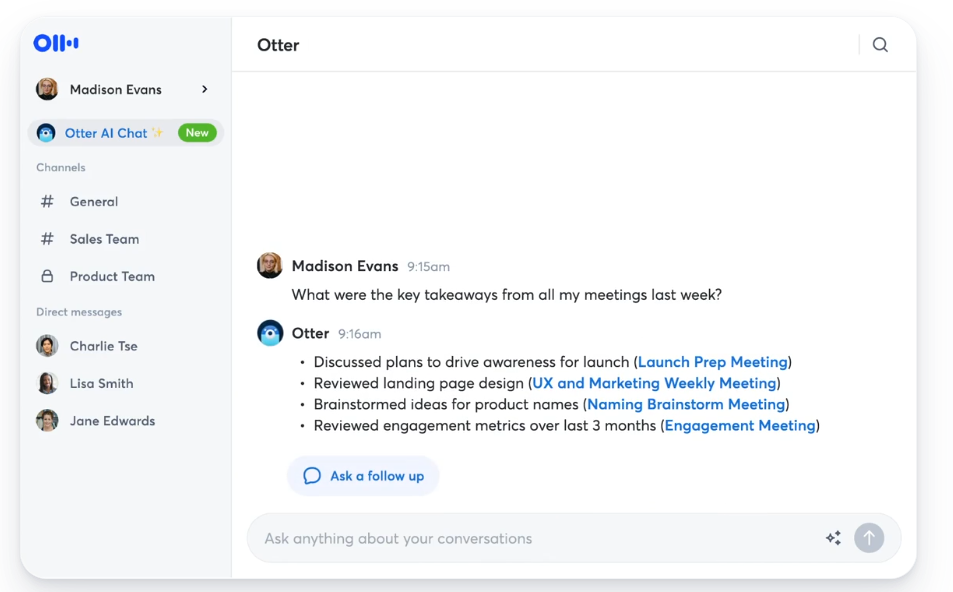Click Madison Evans sender name in chat
The width and height of the screenshot is (953, 592).
click(x=345, y=266)
